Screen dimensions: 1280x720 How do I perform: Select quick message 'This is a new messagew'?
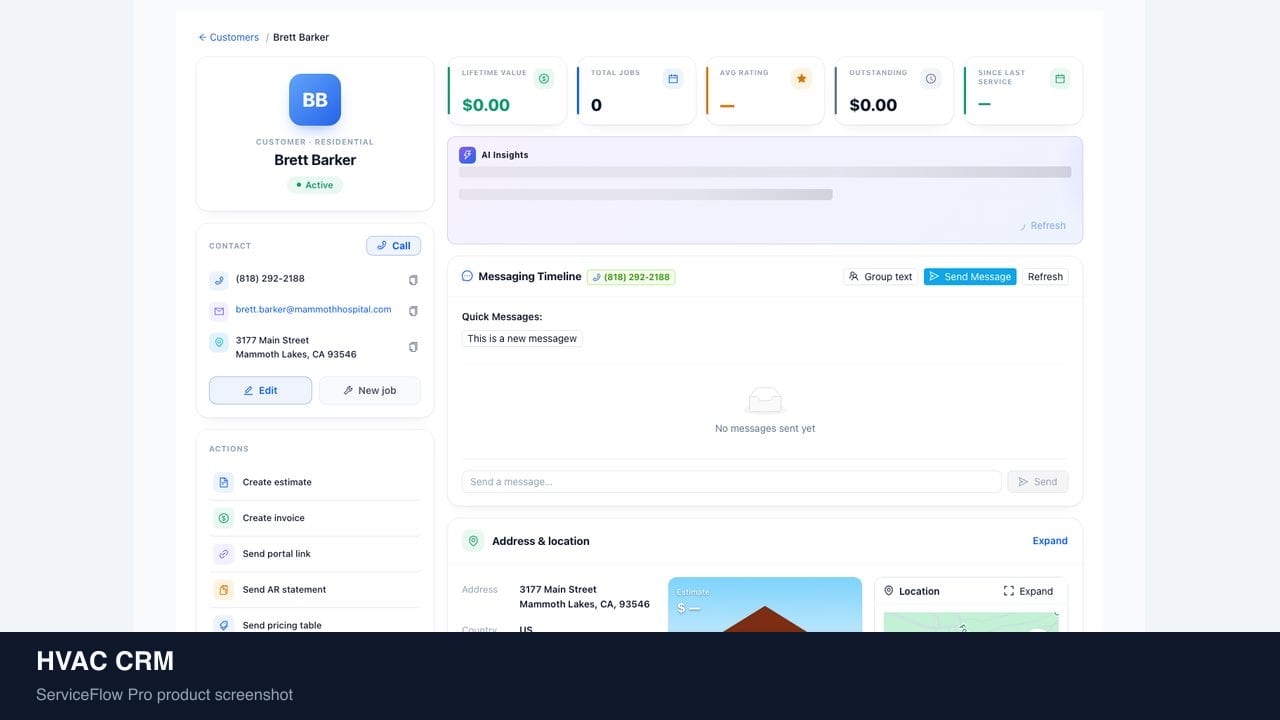pos(522,339)
